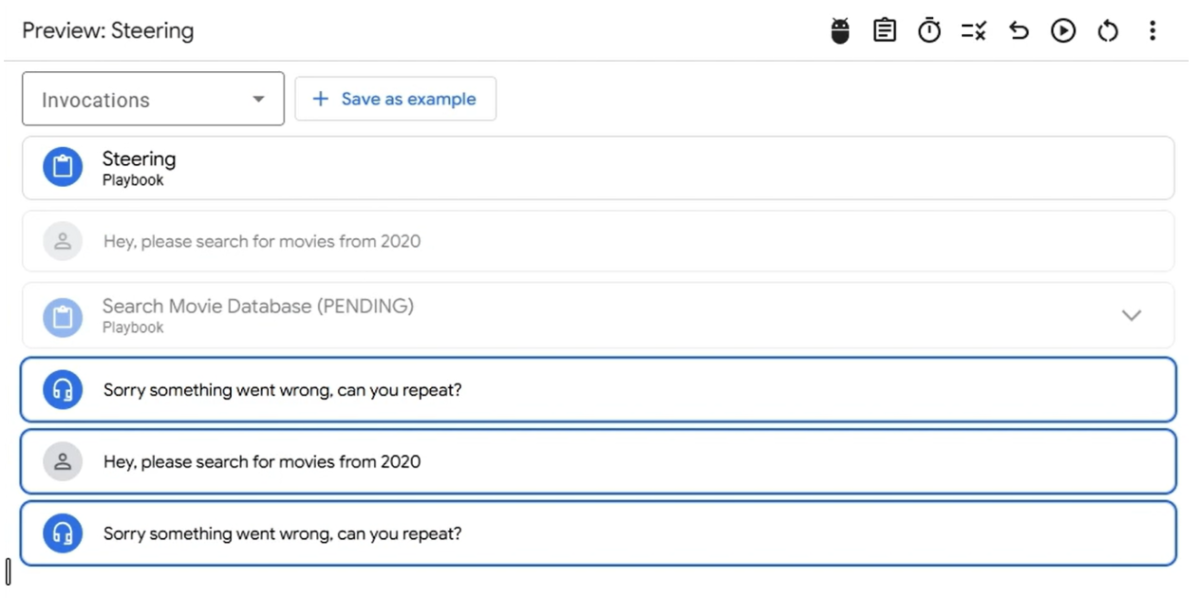Viewport: 1200px width, 598px height.
Task: Click the Steering playbook clipboard icon
Action: tap(62, 167)
